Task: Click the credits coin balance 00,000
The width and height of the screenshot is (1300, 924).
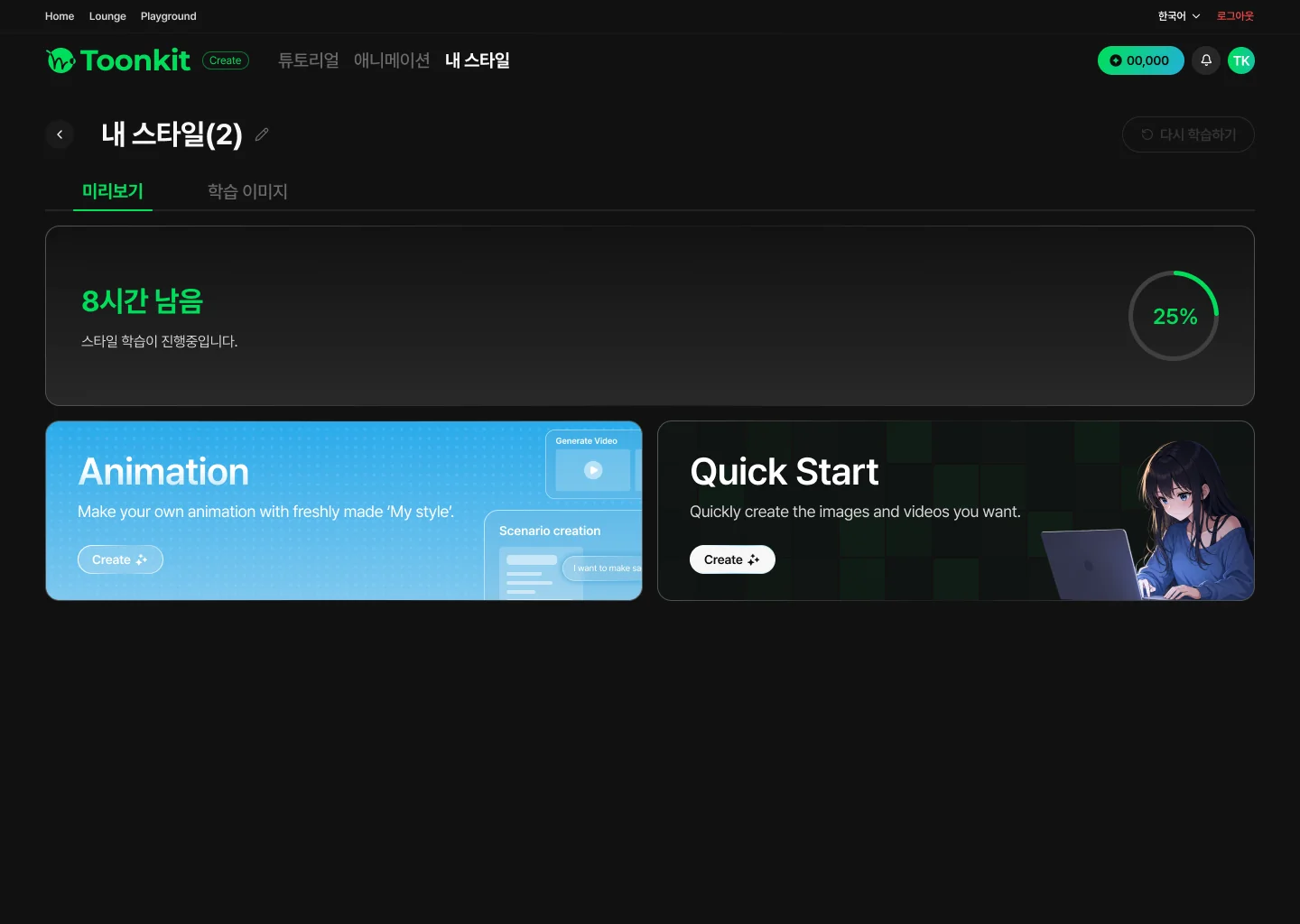Action: (1140, 60)
